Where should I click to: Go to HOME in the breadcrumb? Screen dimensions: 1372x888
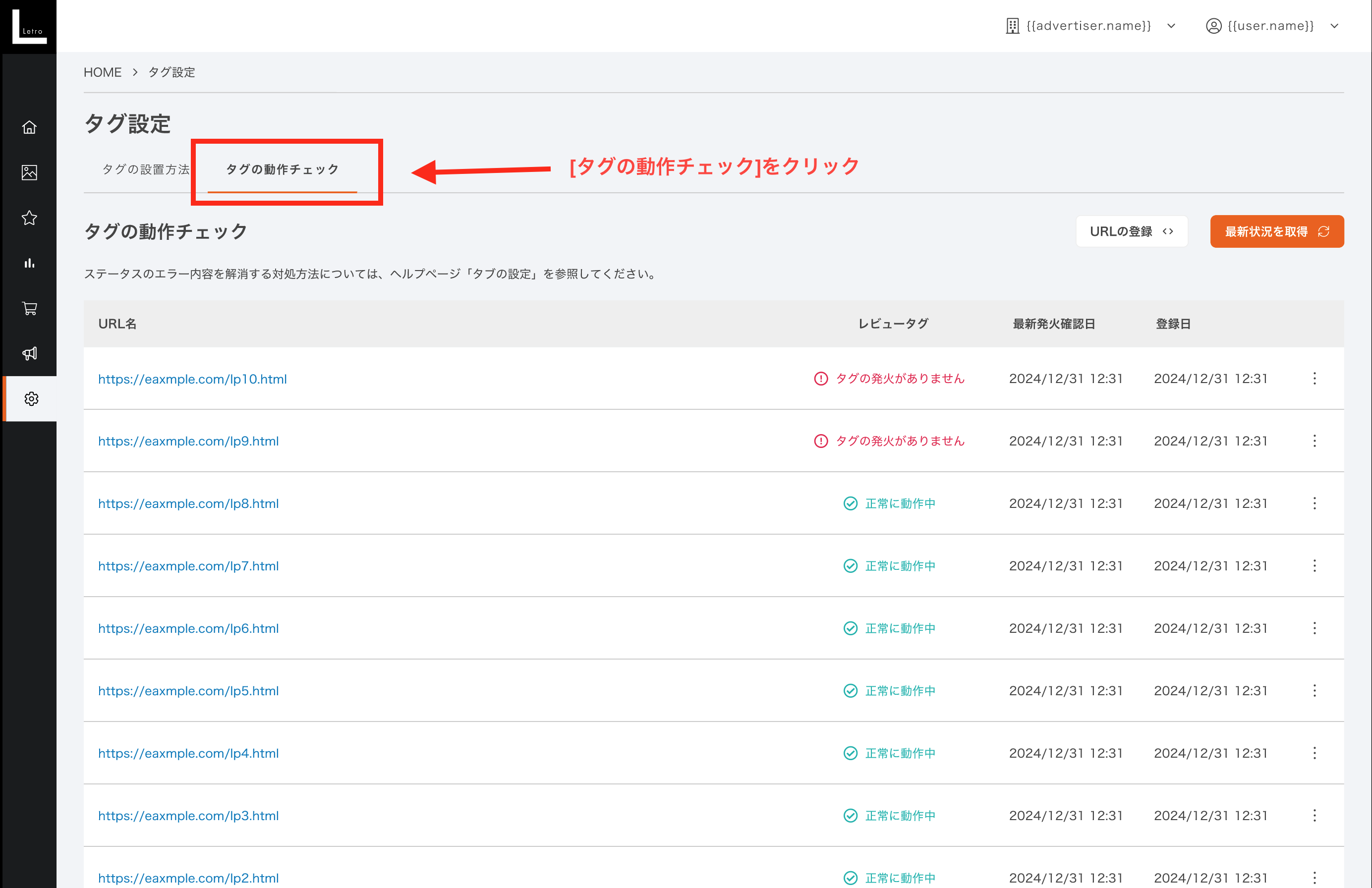(x=102, y=73)
